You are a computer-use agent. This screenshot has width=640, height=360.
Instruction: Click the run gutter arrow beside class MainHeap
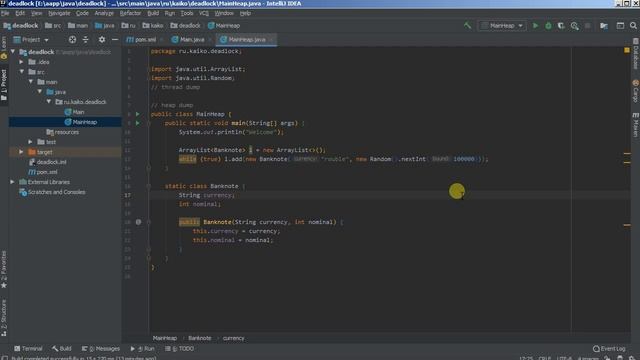[138, 114]
